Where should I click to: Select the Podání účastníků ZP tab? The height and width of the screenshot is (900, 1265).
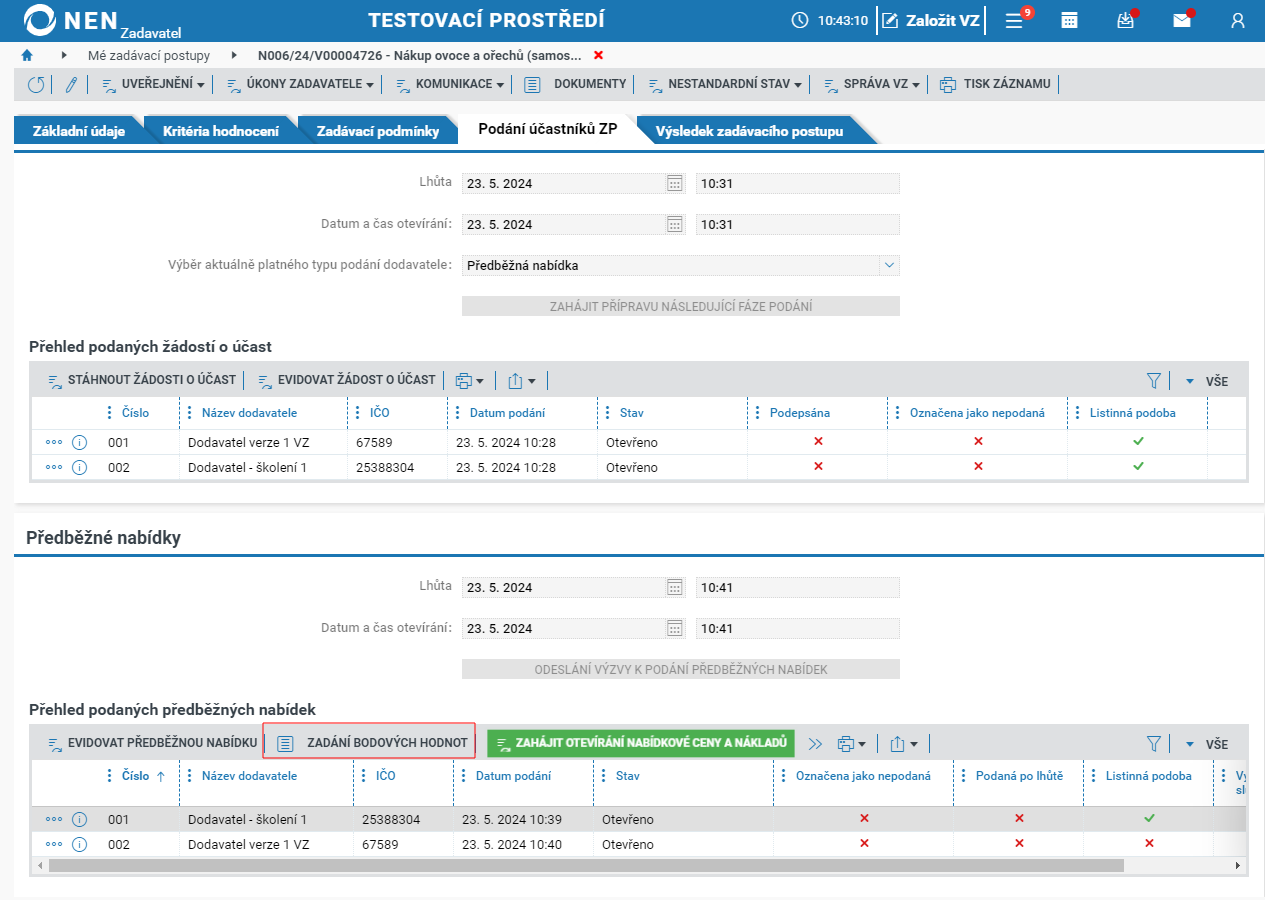[x=548, y=130]
